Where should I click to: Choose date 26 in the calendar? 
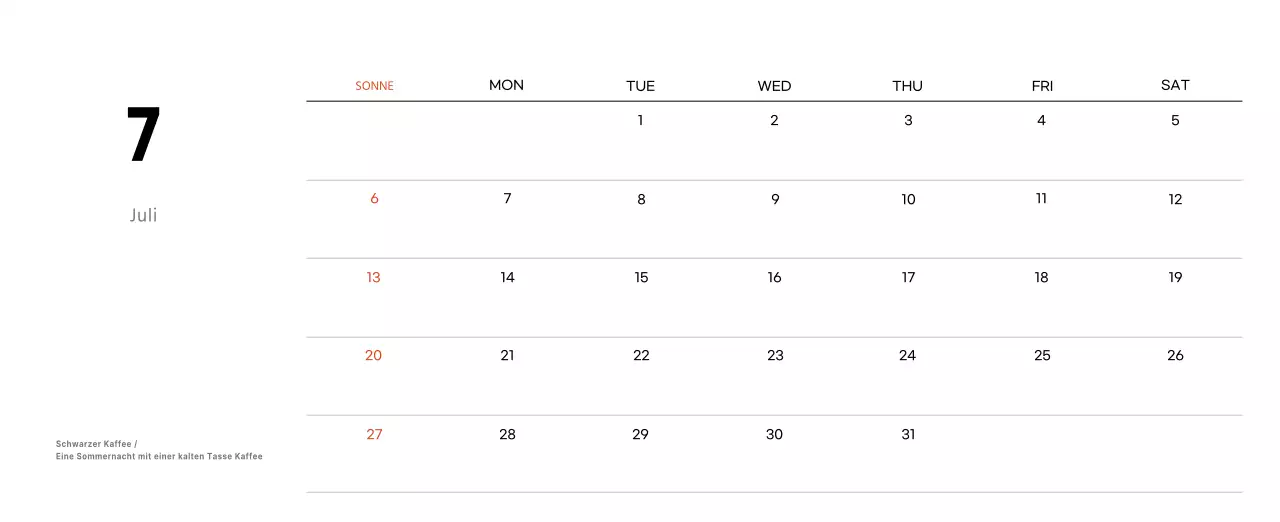(x=1175, y=355)
